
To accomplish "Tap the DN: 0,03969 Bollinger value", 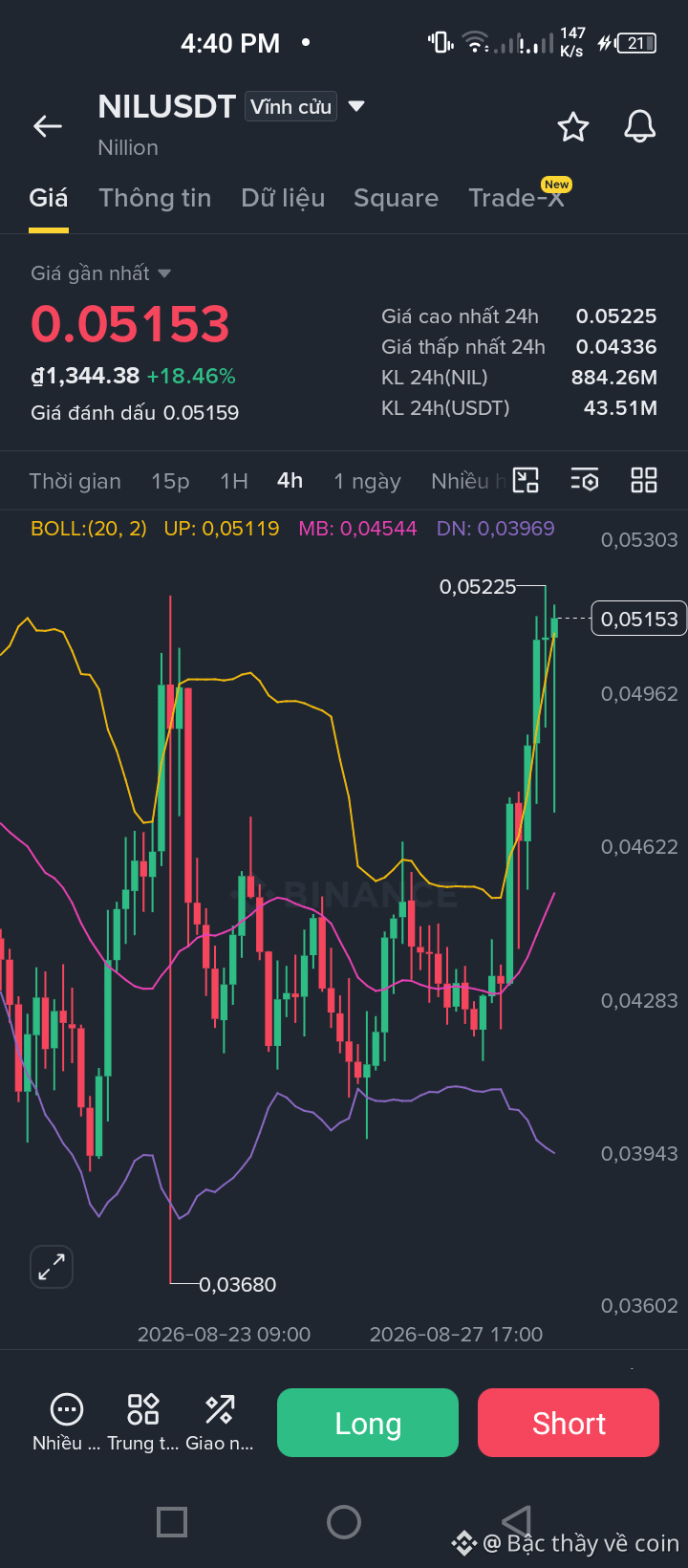I will [x=495, y=529].
